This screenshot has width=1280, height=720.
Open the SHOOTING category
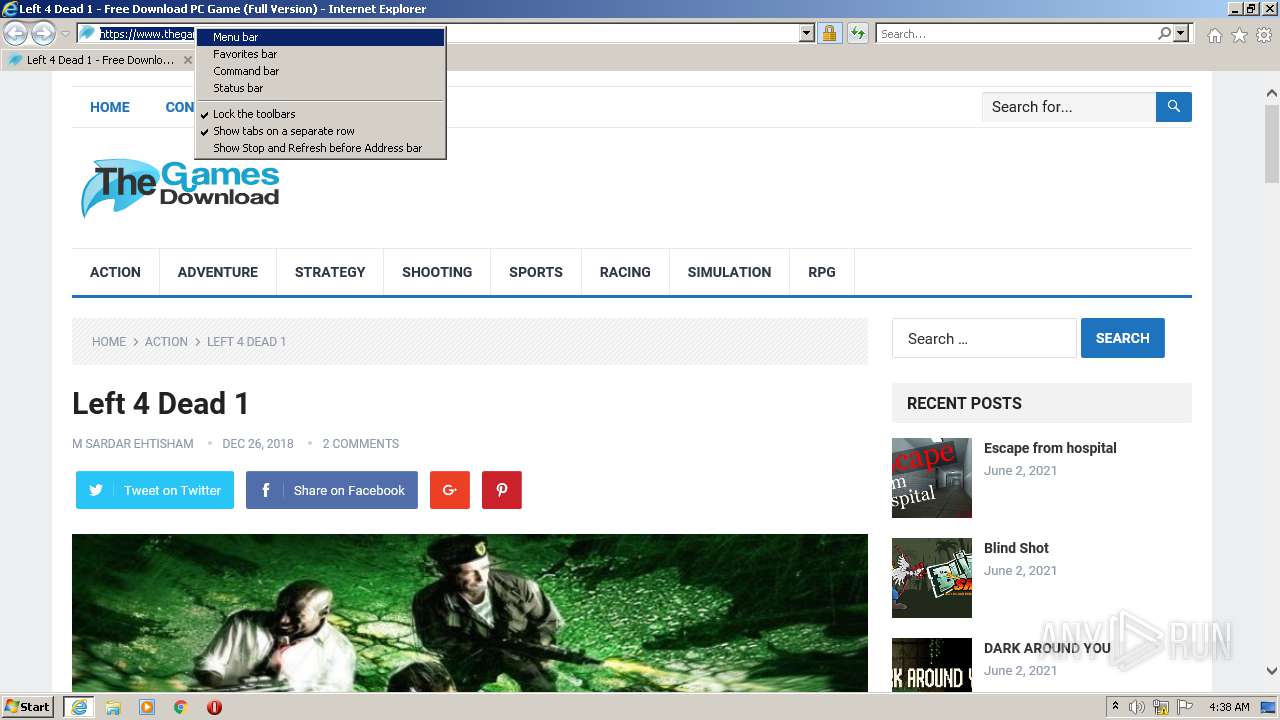pyautogui.click(x=437, y=272)
